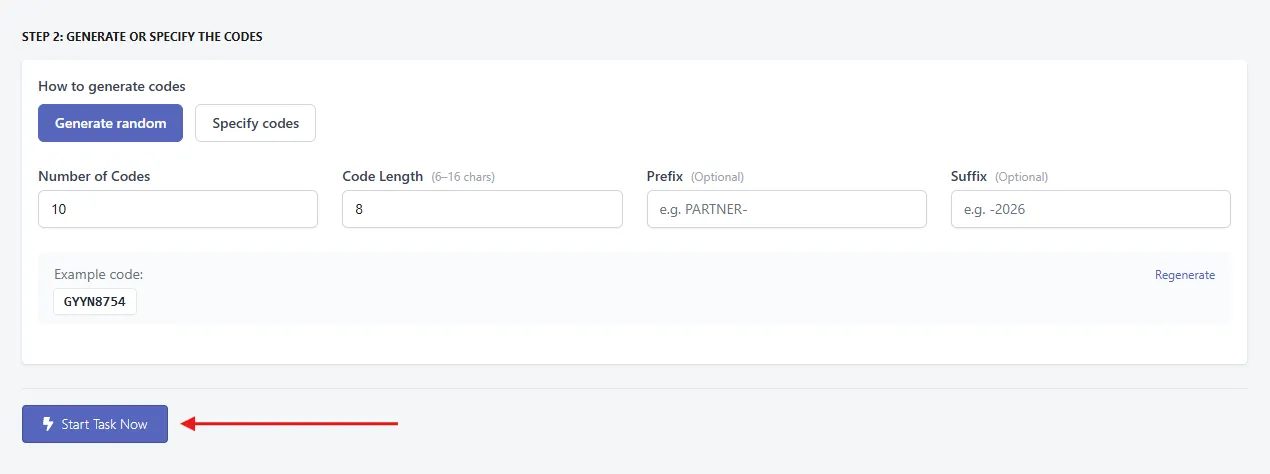The width and height of the screenshot is (1270, 474).
Task: Activate the Suffix input field
Action: pyautogui.click(x=1091, y=209)
